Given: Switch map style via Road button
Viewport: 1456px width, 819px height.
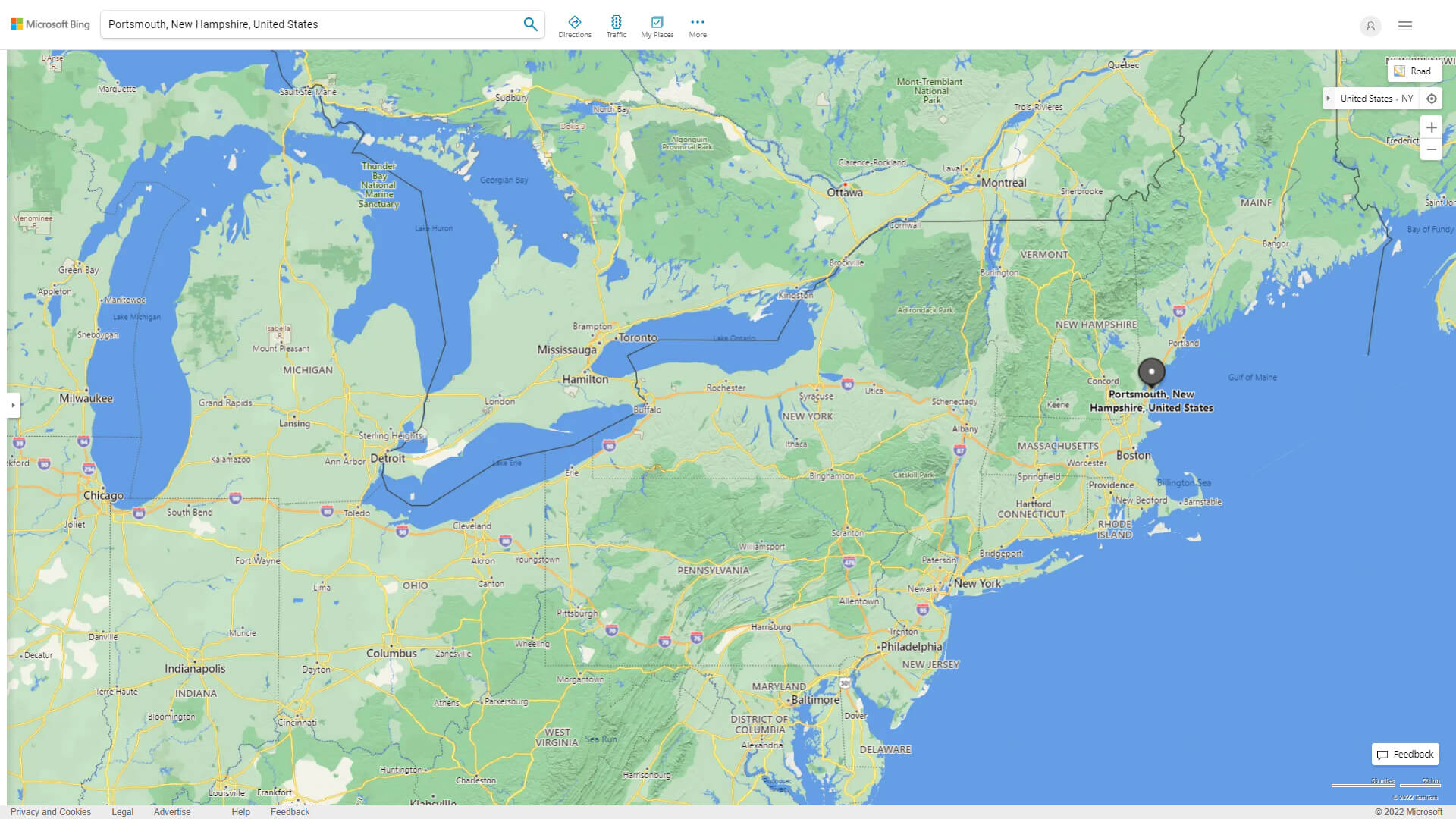Looking at the screenshot, I should click(x=1413, y=71).
